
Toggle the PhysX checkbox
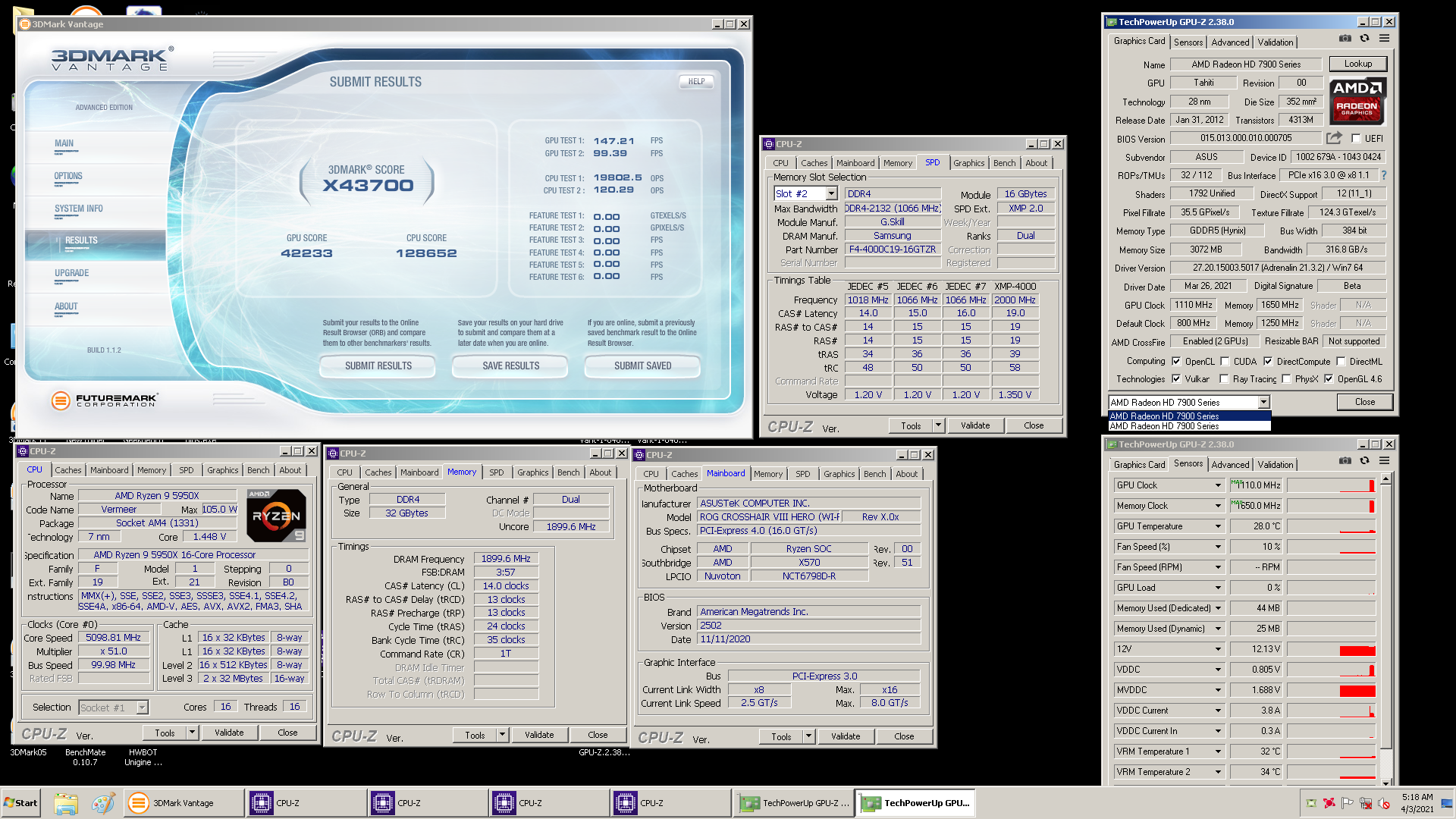coord(1286,379)
